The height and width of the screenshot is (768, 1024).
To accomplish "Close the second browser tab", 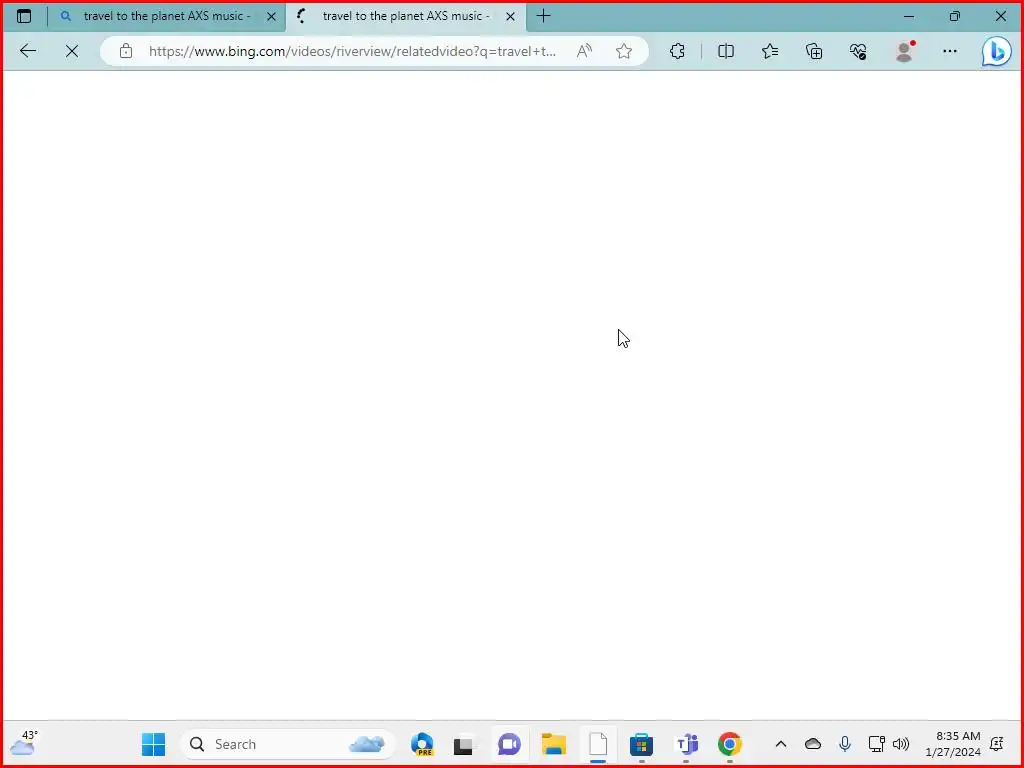I will coord(511,16).
